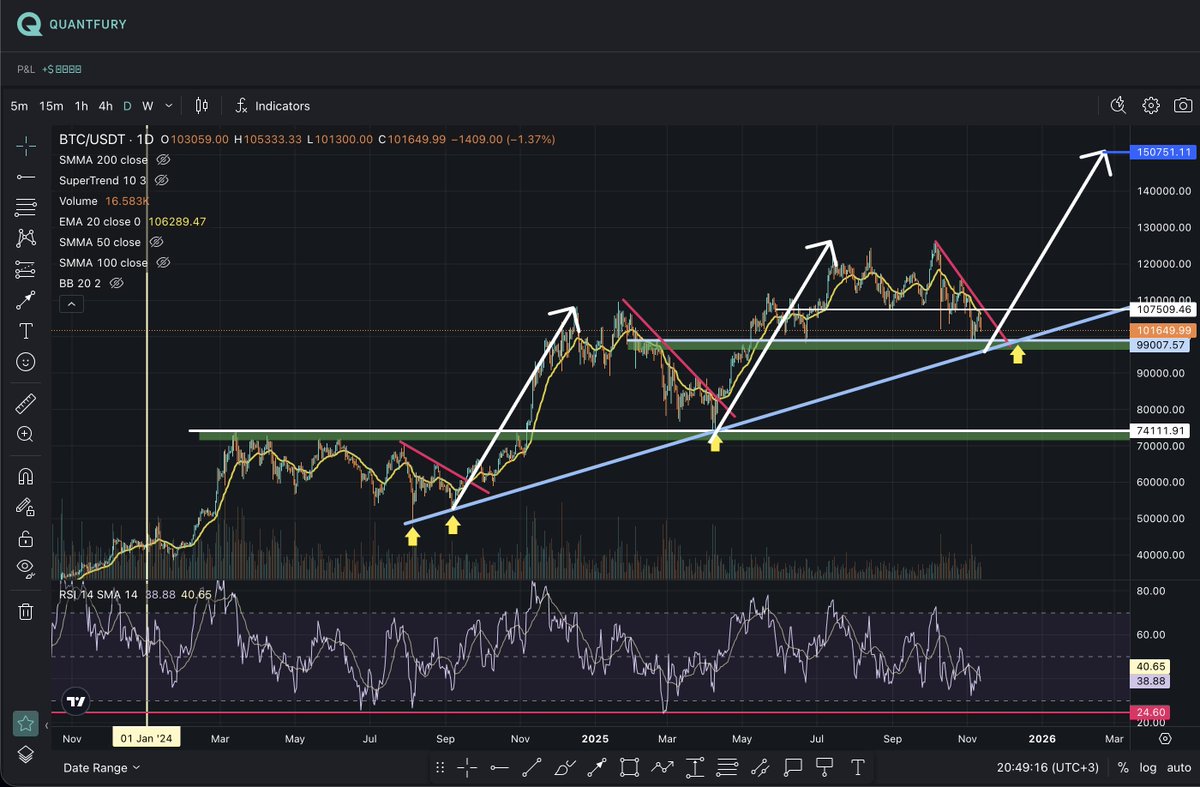Select the XABCD pattern tool in left sidebar
Viewport: 1200px width, 787px height.
(x=26, y=238)
